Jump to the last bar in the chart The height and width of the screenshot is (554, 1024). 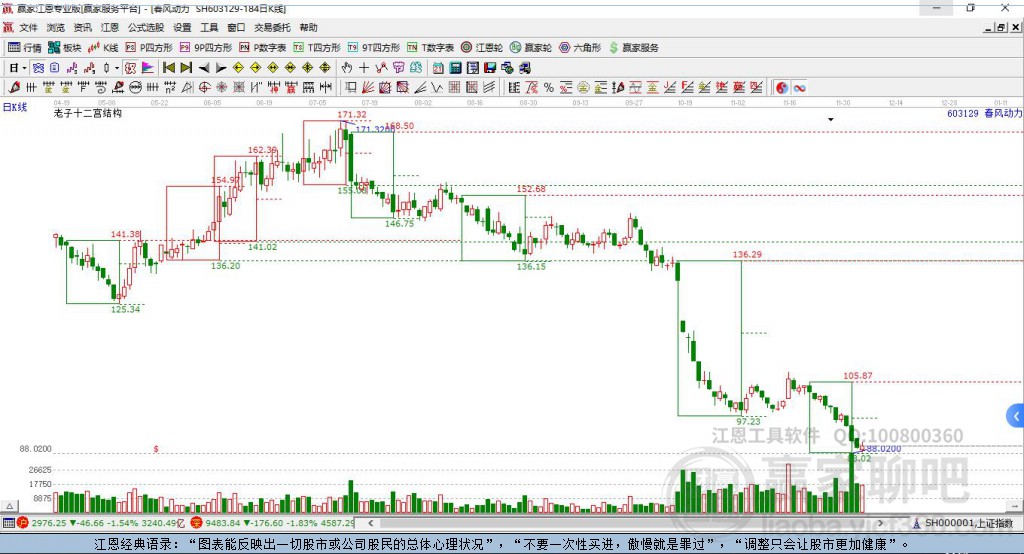tap(186, 68)
